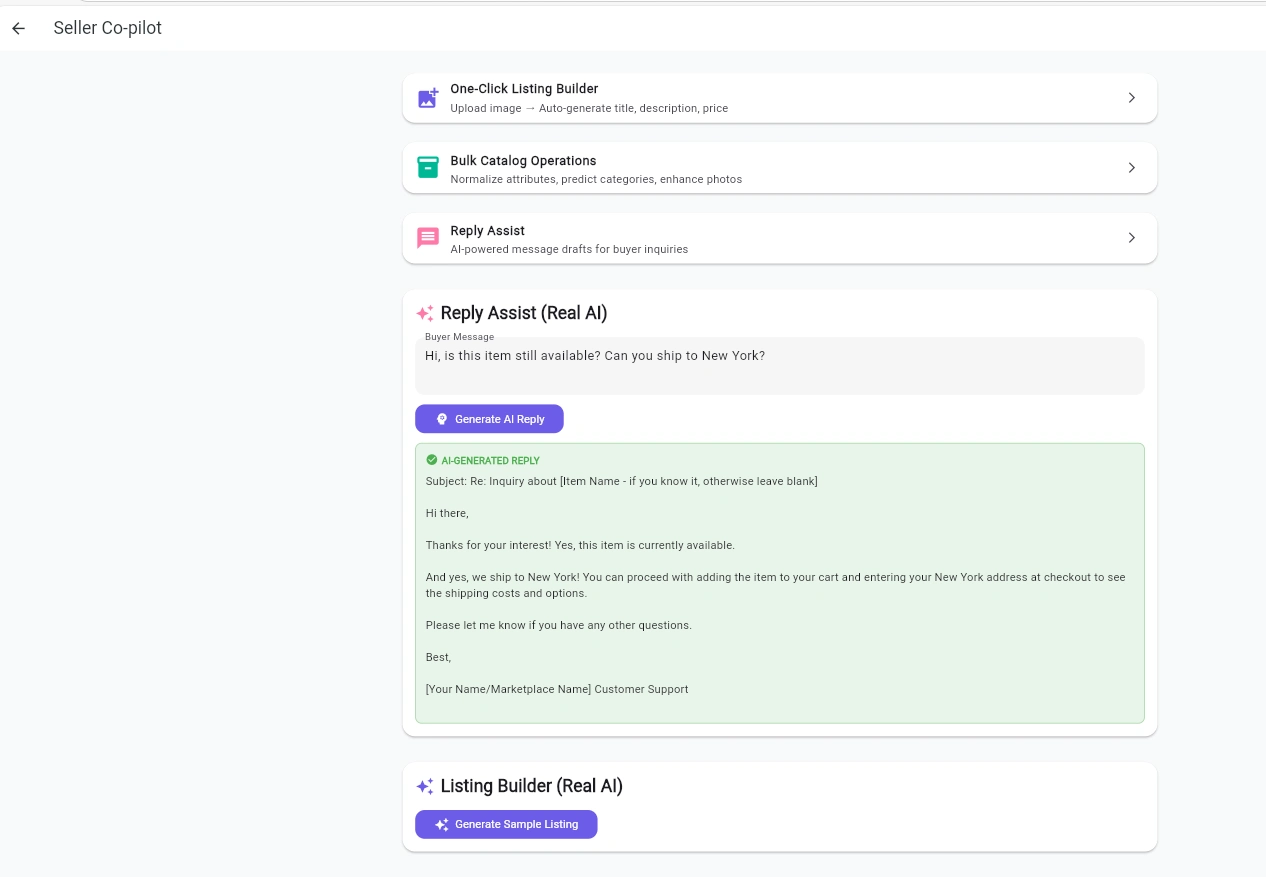Click the Reply Assist chat message icon
Viewport: 1266px width, 877px height.
click(x=428, y=238)
